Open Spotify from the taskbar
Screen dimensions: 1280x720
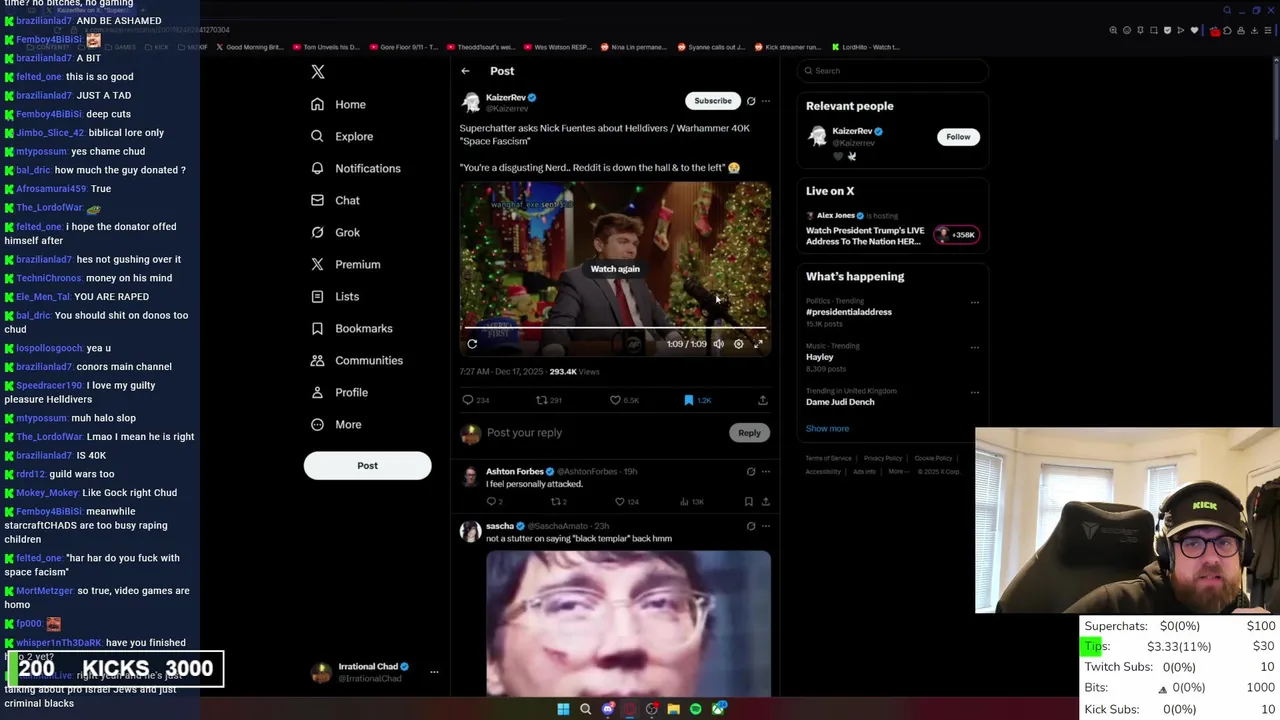click(x=695, y=709)
